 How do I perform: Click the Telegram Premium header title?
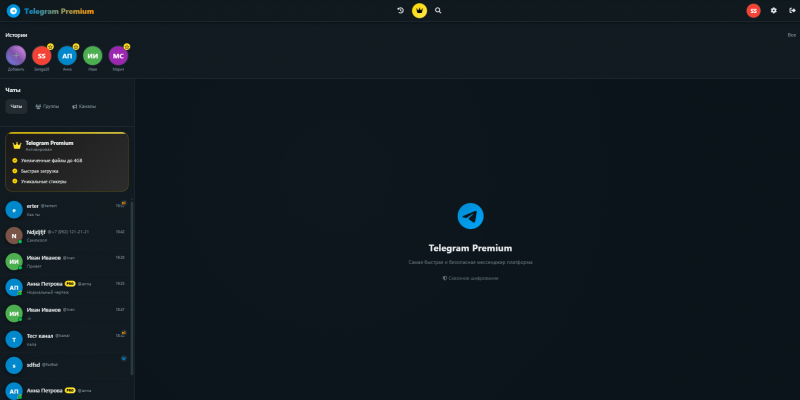[59, 11]
